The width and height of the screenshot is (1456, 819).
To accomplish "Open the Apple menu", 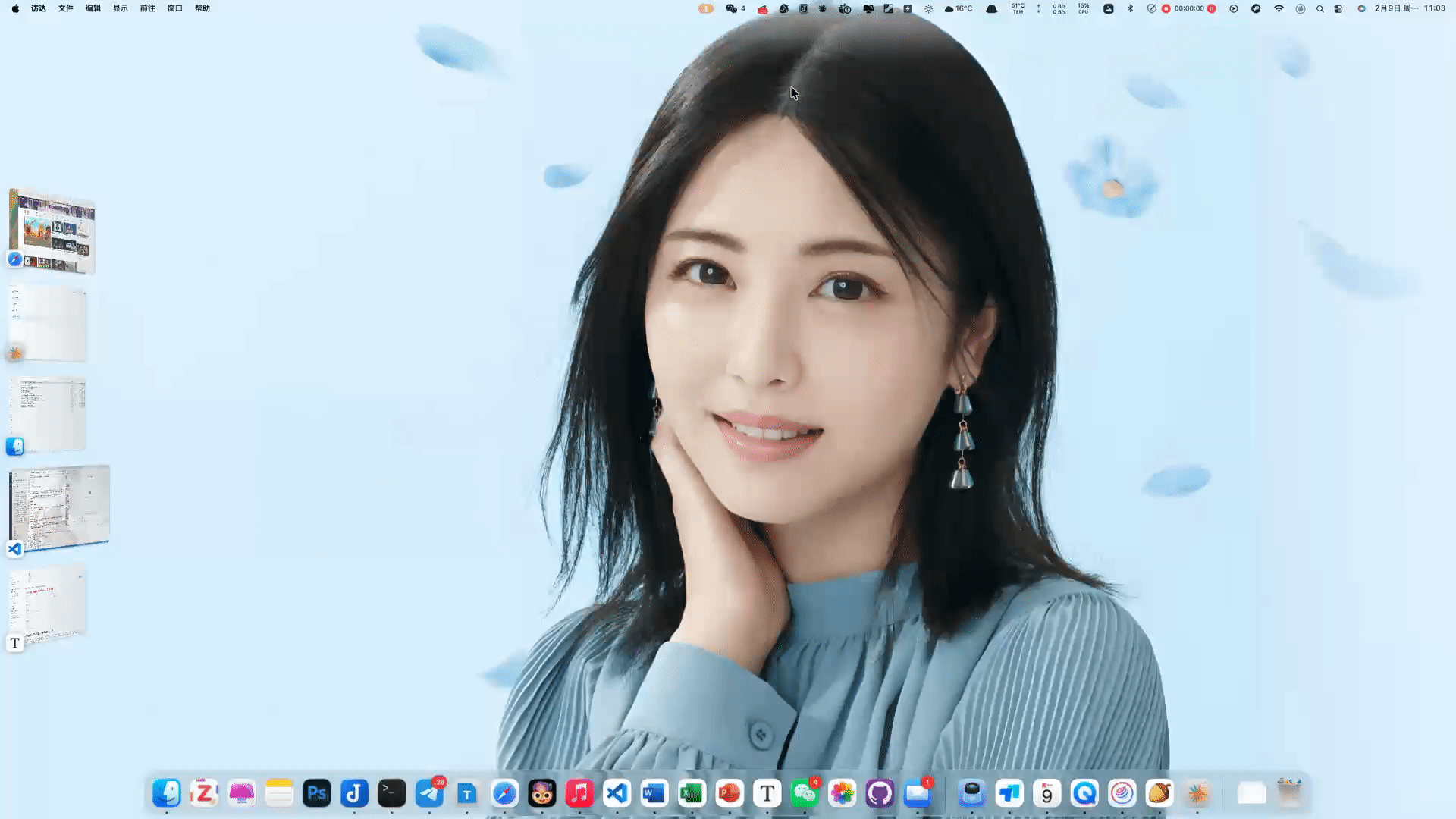I will pos(15,8).
